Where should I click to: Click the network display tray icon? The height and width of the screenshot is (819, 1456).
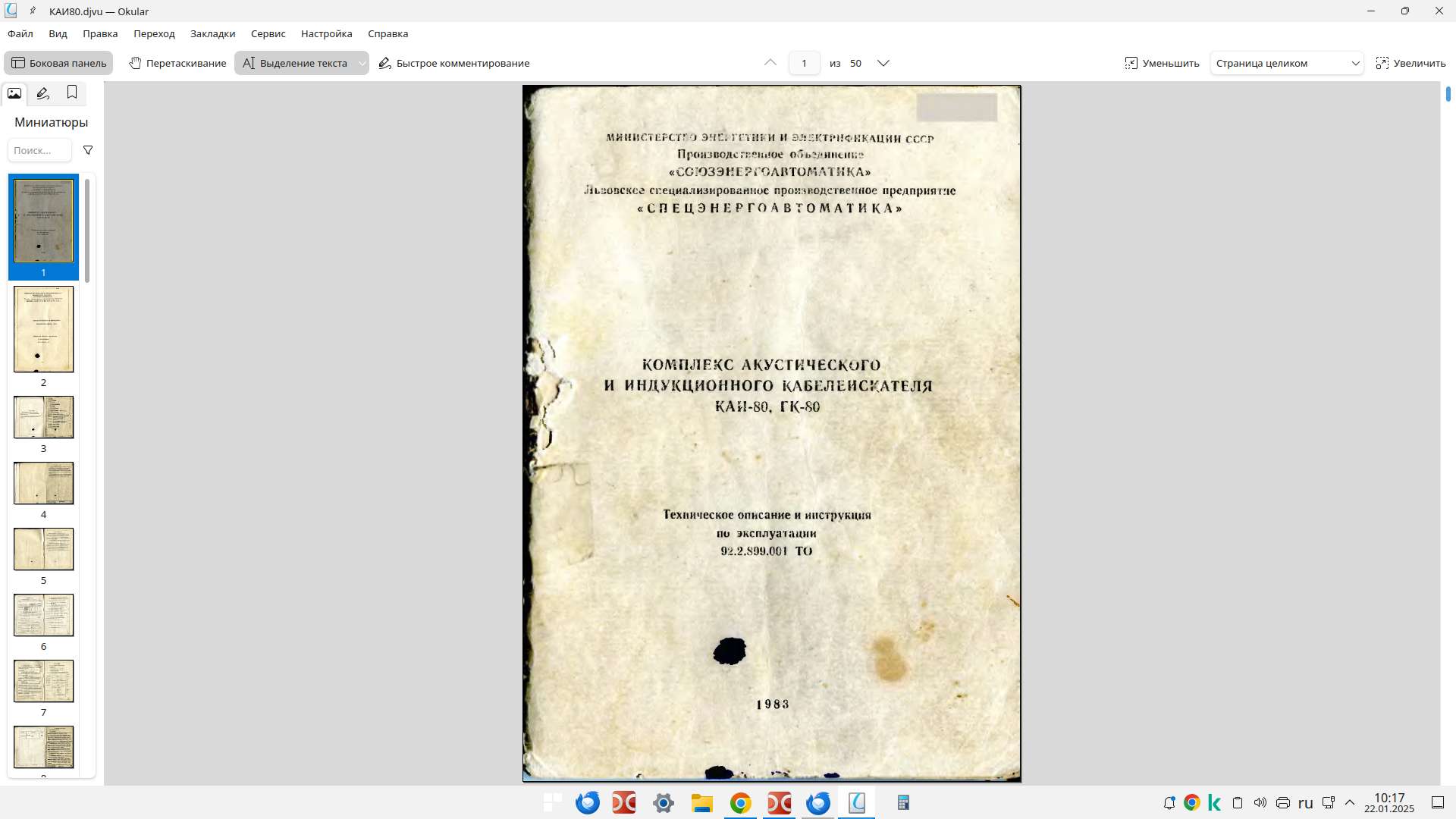tap(1329, 802)
